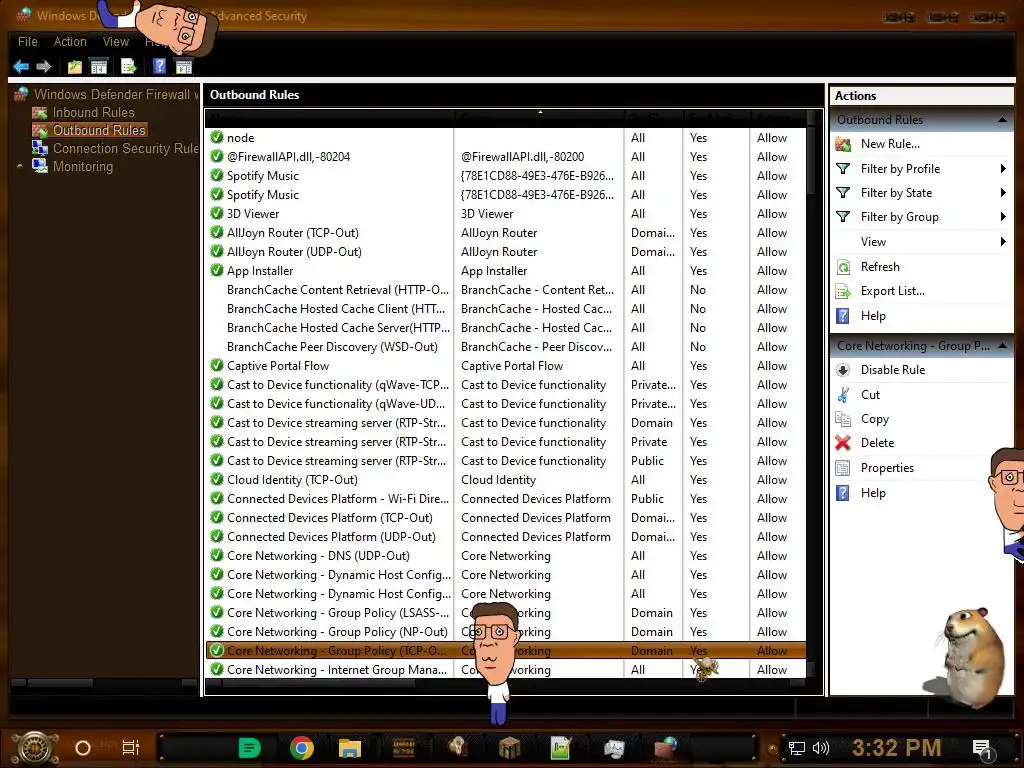
Task: Click Properties action link
Action: (x=887, y=468)
